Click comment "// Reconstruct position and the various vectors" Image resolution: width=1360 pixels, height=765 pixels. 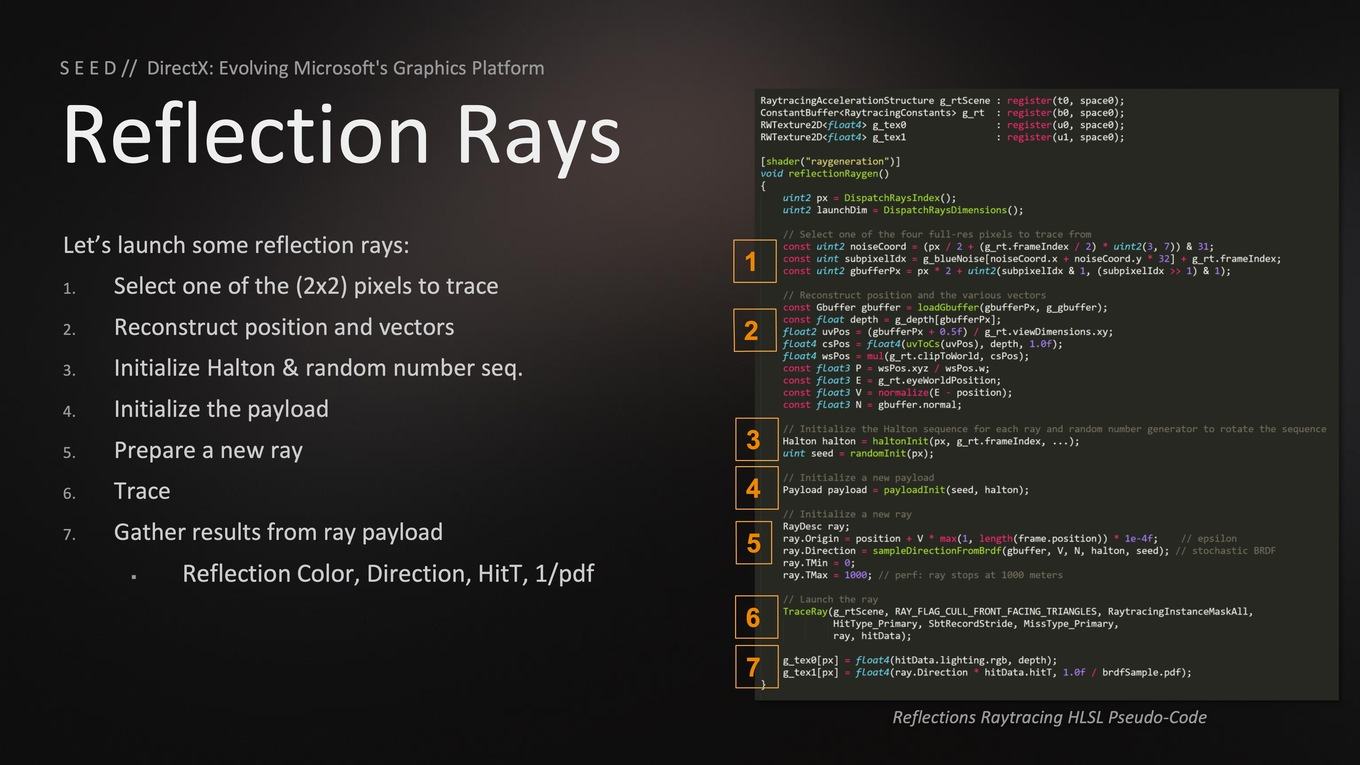click(915, 295)
